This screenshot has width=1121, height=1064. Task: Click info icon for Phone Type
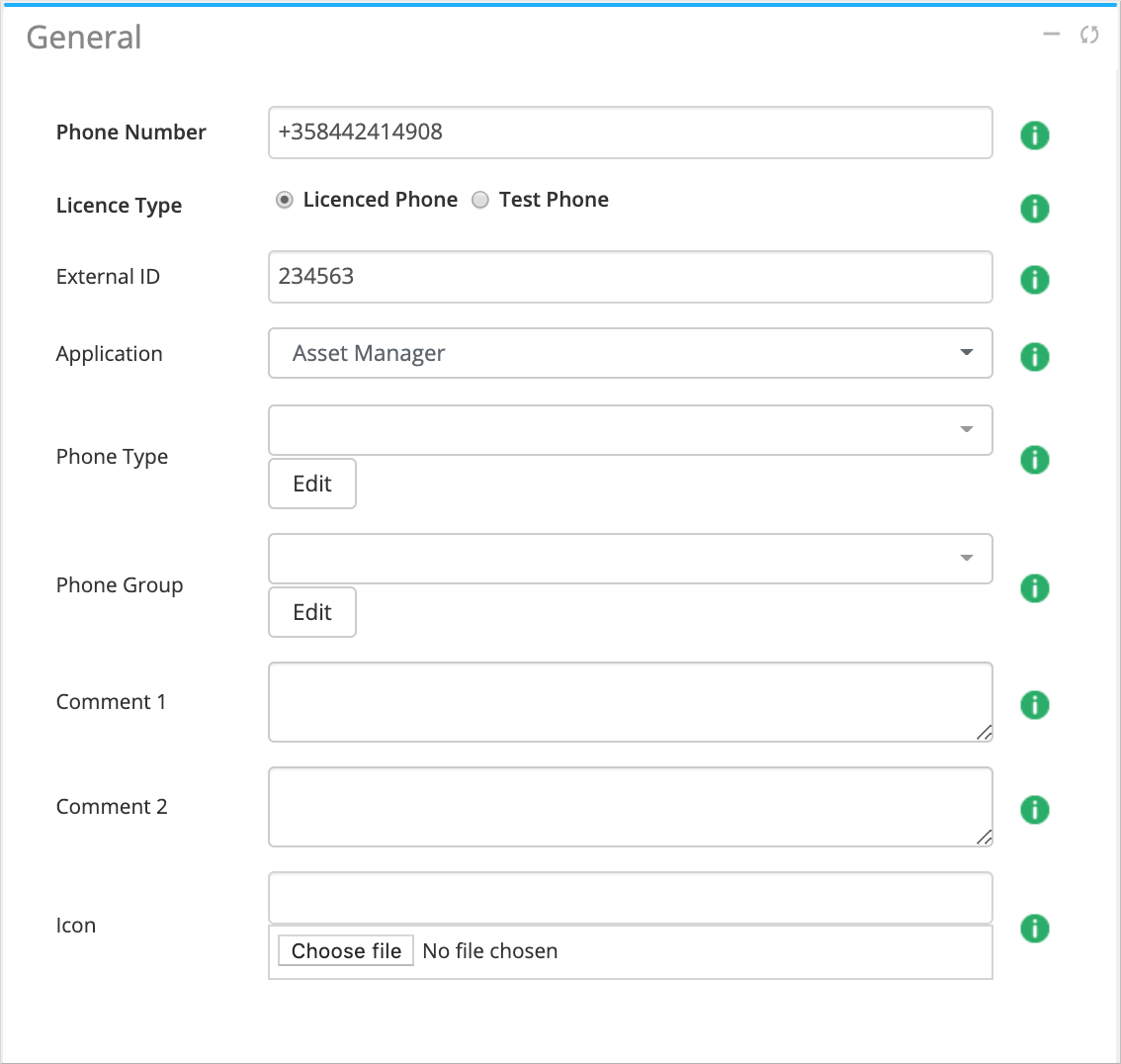1034,460
